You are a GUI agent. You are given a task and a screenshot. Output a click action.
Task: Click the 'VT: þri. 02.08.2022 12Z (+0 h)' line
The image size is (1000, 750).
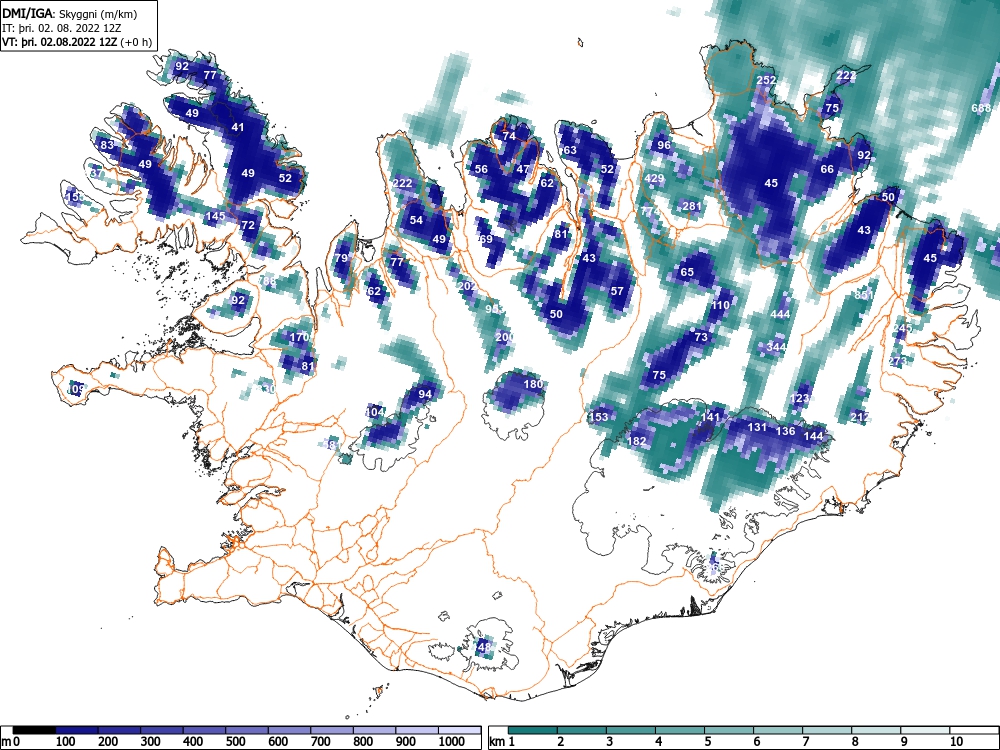[77, 42]
